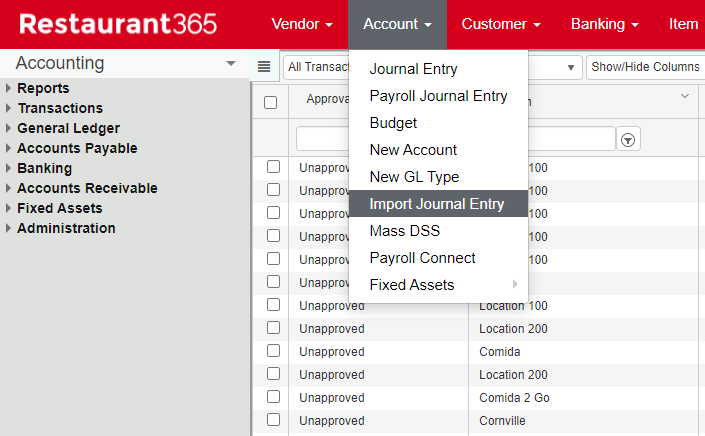Choose Mass DSS menu item
This screenshot has width=705, height=436.
438,231
